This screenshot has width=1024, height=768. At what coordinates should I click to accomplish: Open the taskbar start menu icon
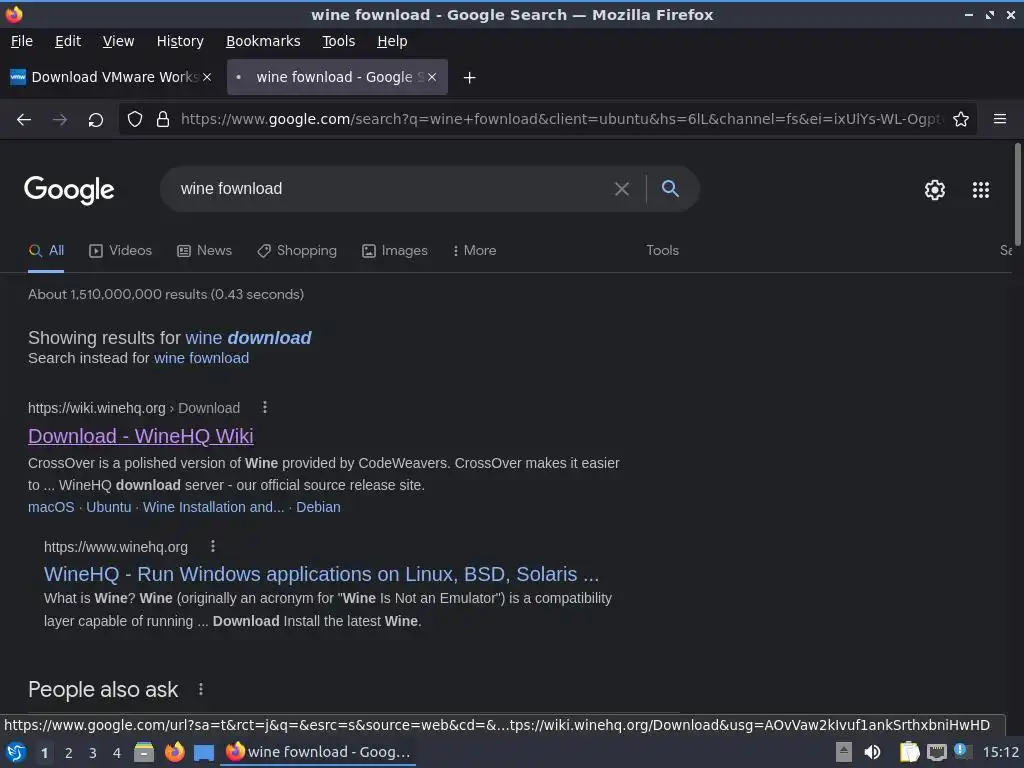(x=16, y=752)
